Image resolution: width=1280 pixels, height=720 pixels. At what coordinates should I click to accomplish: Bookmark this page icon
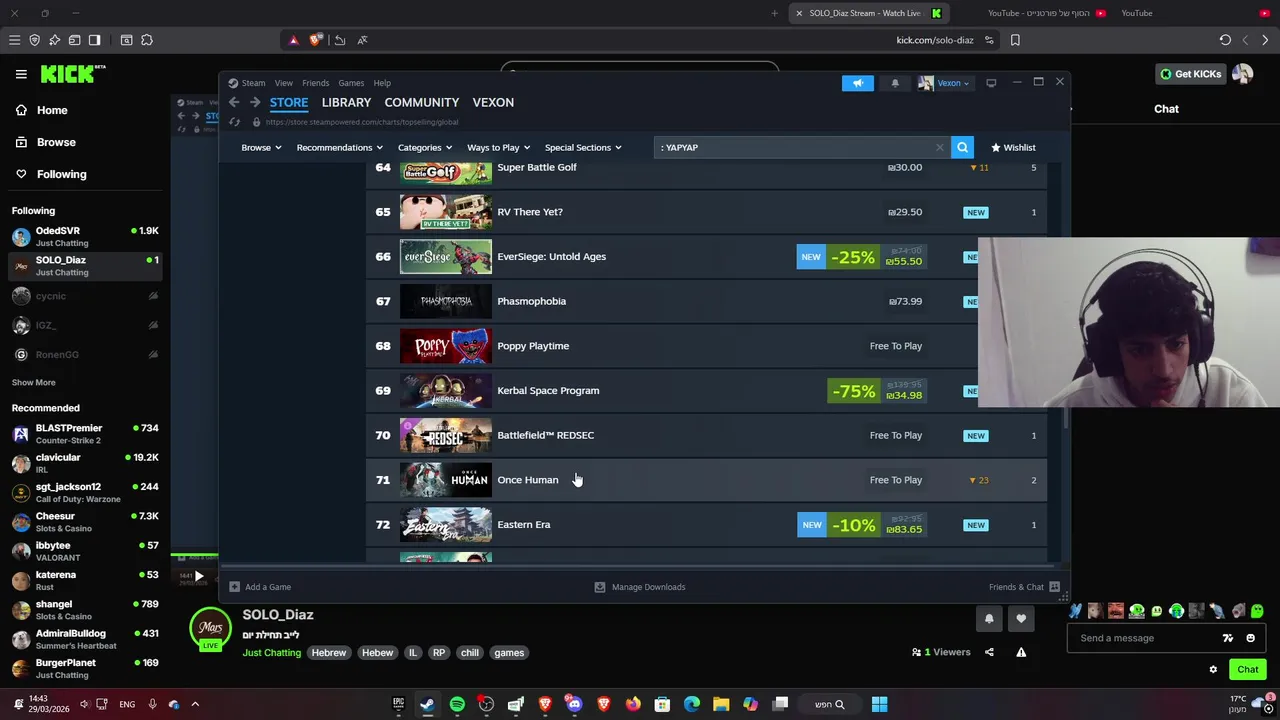1015,40
